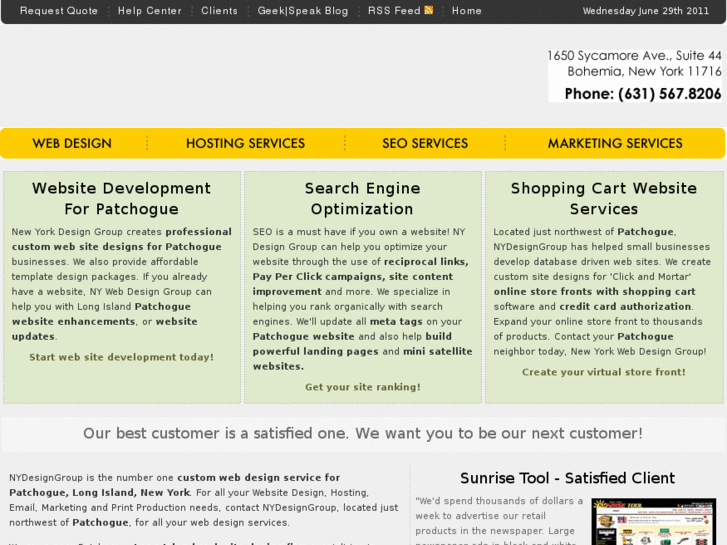Viewport: 727px width, 545px height.
Task: Click bold text 'credit card authorization'
Action: (625, 307)
